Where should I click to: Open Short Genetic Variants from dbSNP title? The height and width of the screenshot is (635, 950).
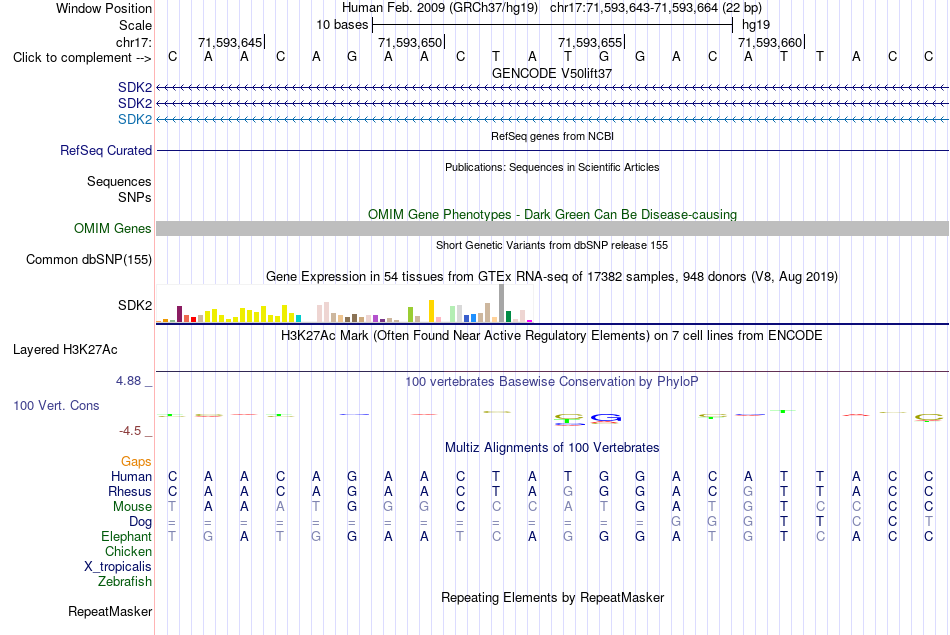pyautogui.click(x=552, y=245)
